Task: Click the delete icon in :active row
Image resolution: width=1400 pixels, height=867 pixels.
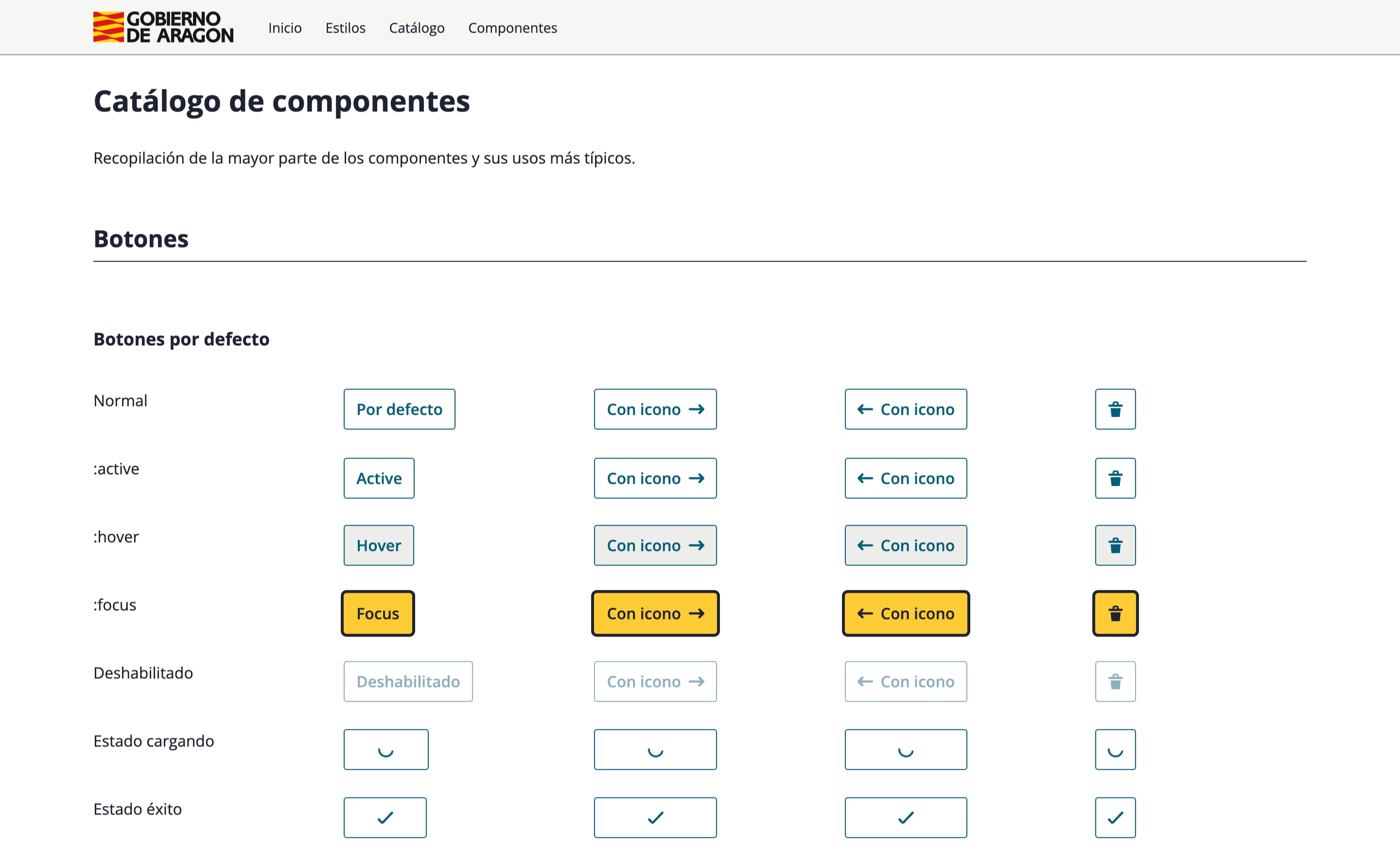Action: [1114, 478]
